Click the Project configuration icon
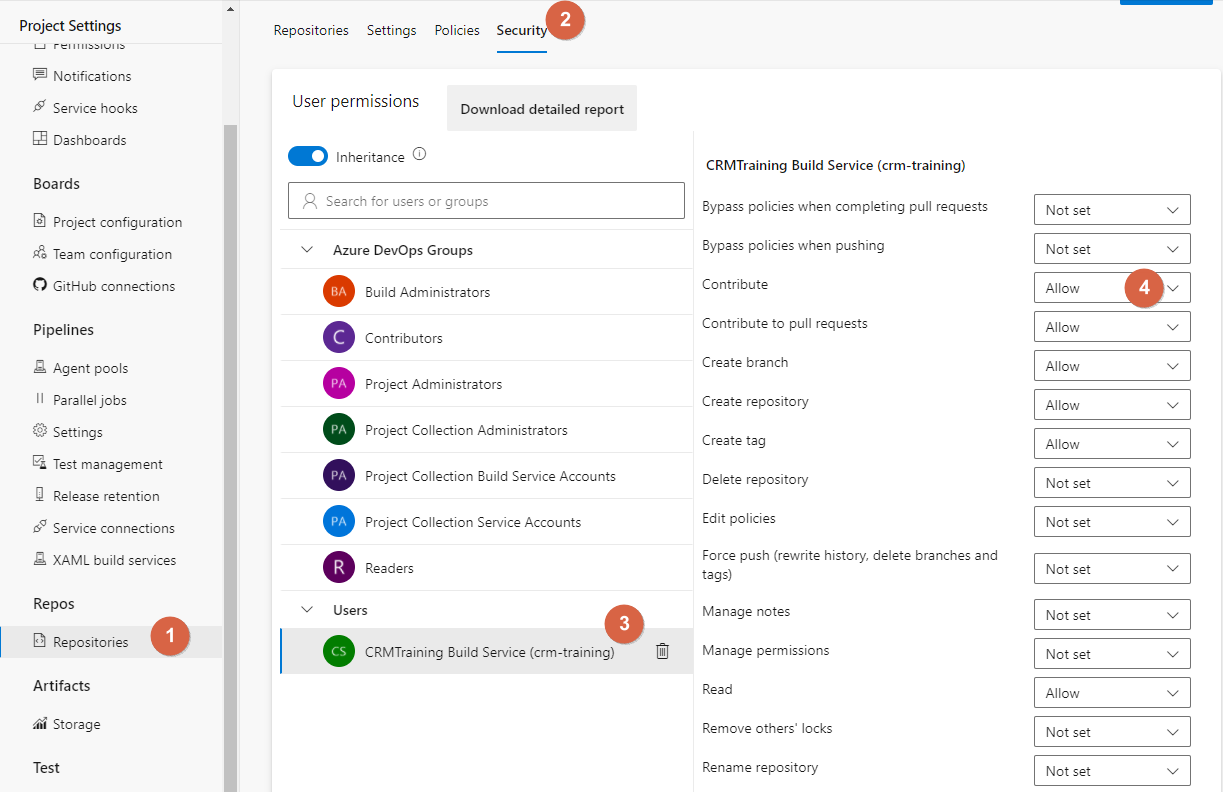 (x=40, y=221)
